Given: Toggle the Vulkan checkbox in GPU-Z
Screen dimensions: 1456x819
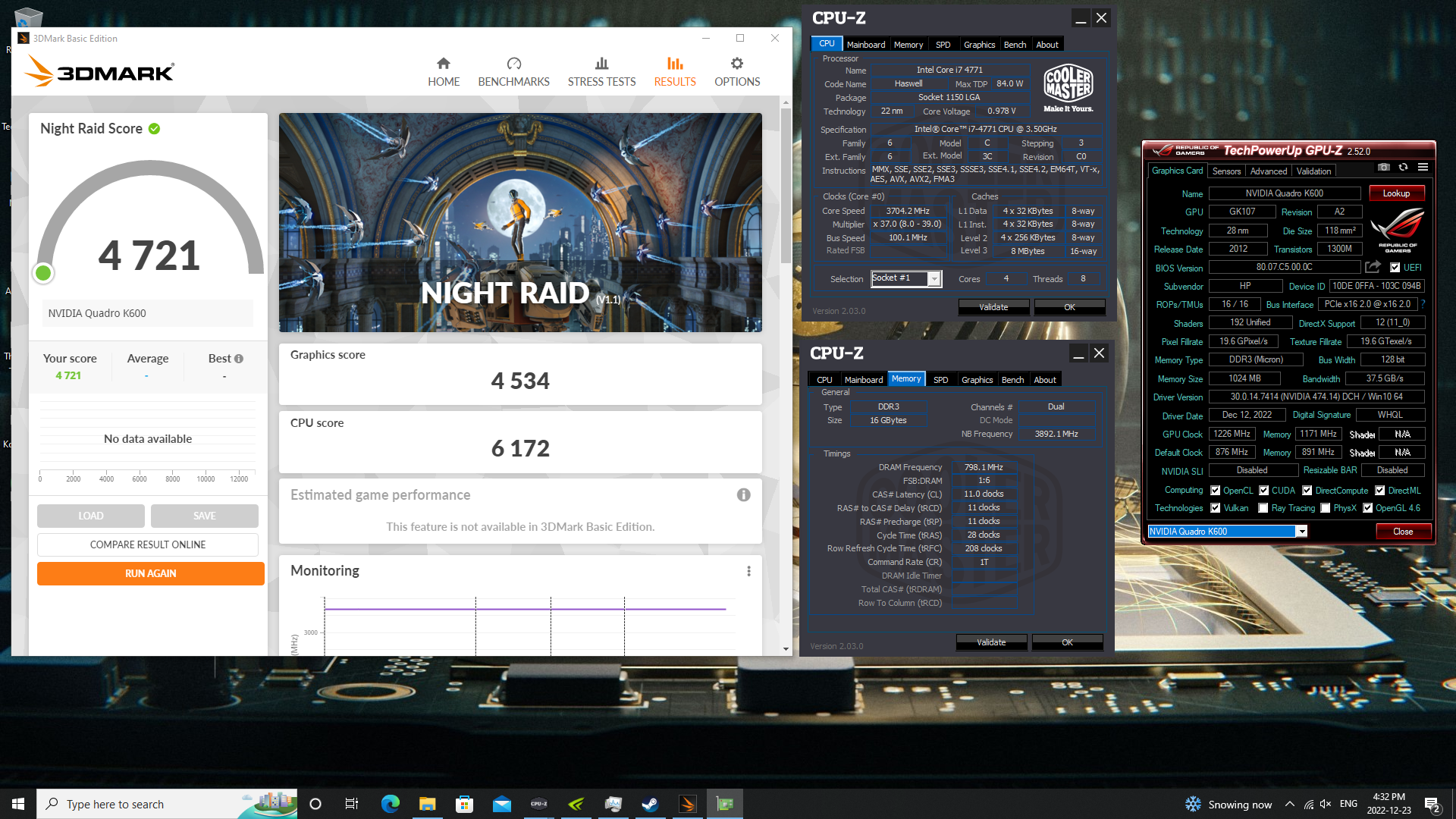Looking at the screenshot, I should pyautogui.click(x=1215, y=508).
